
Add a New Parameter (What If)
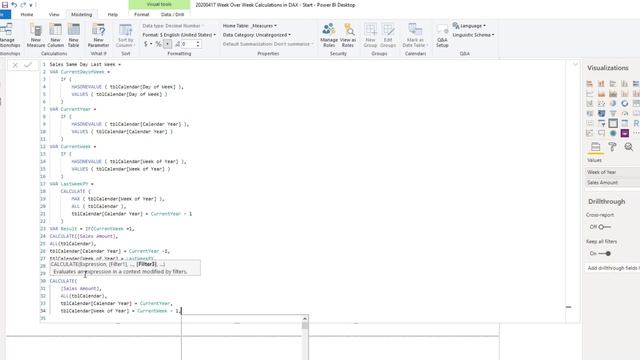98,35
